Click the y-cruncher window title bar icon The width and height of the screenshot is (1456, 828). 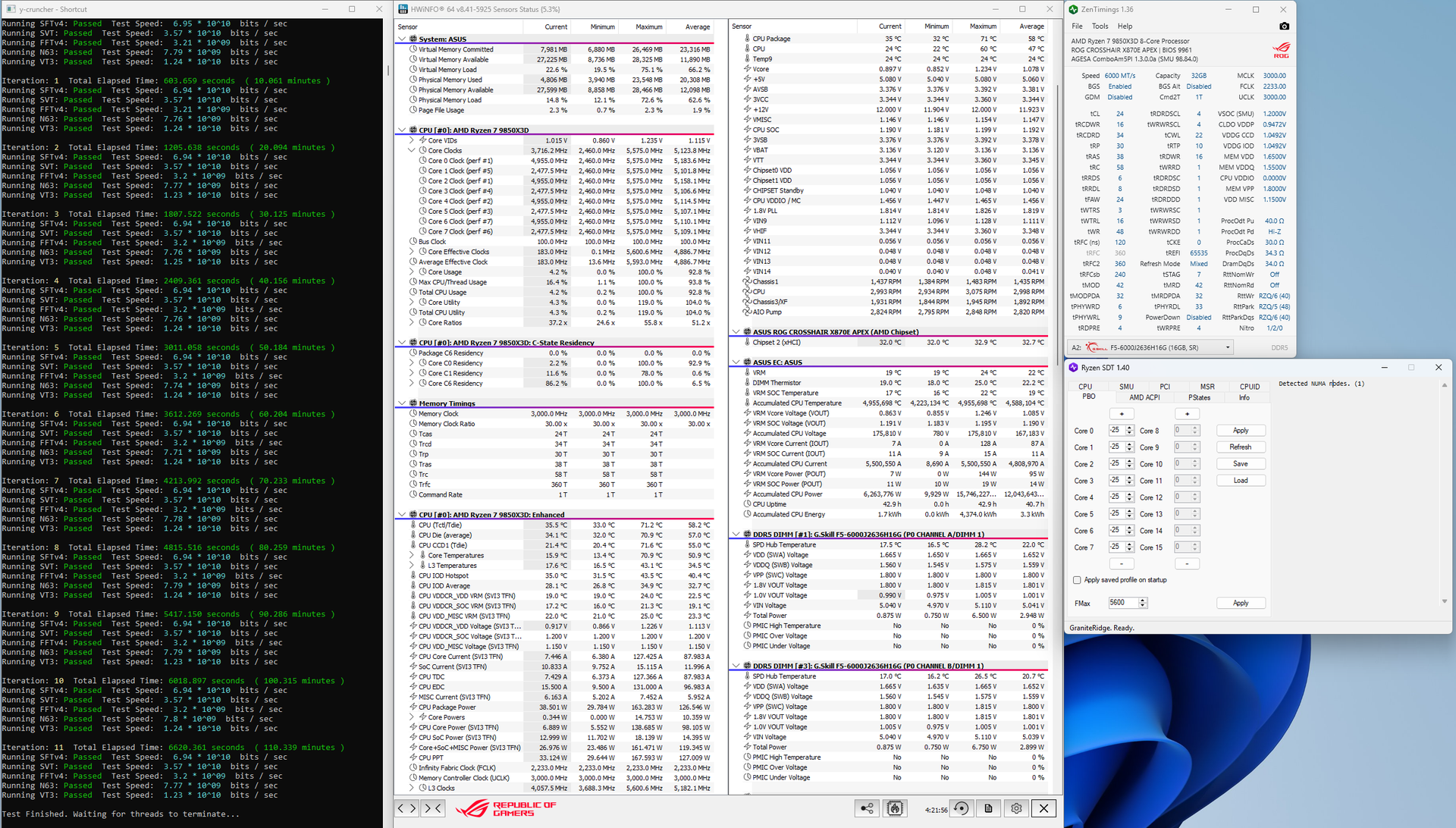pyautogui.click(x=11, y=9)
